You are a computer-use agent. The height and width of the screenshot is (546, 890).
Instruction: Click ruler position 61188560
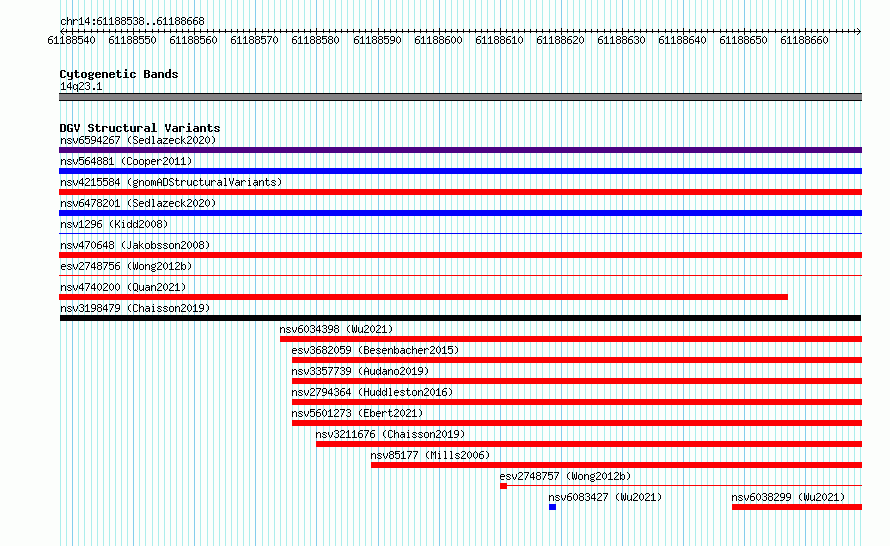194,40
